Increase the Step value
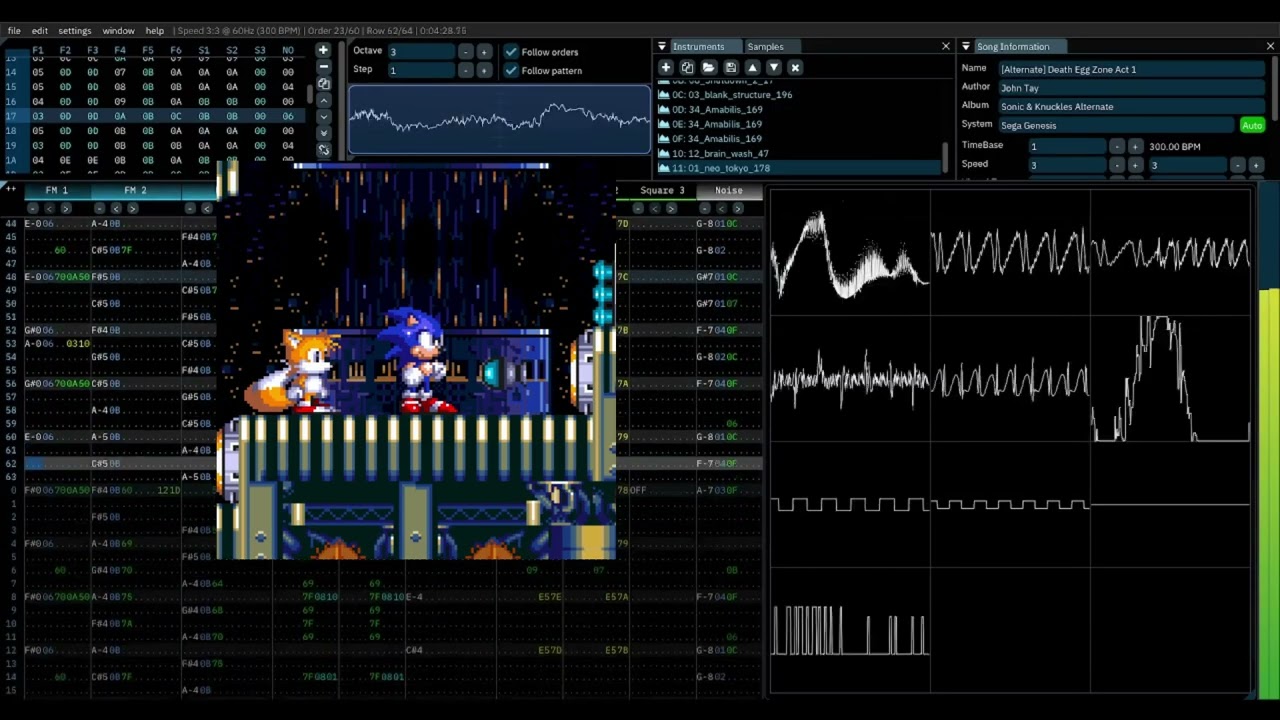The height and width of the screenshot is (720, 1280). [x=484, y=71]
